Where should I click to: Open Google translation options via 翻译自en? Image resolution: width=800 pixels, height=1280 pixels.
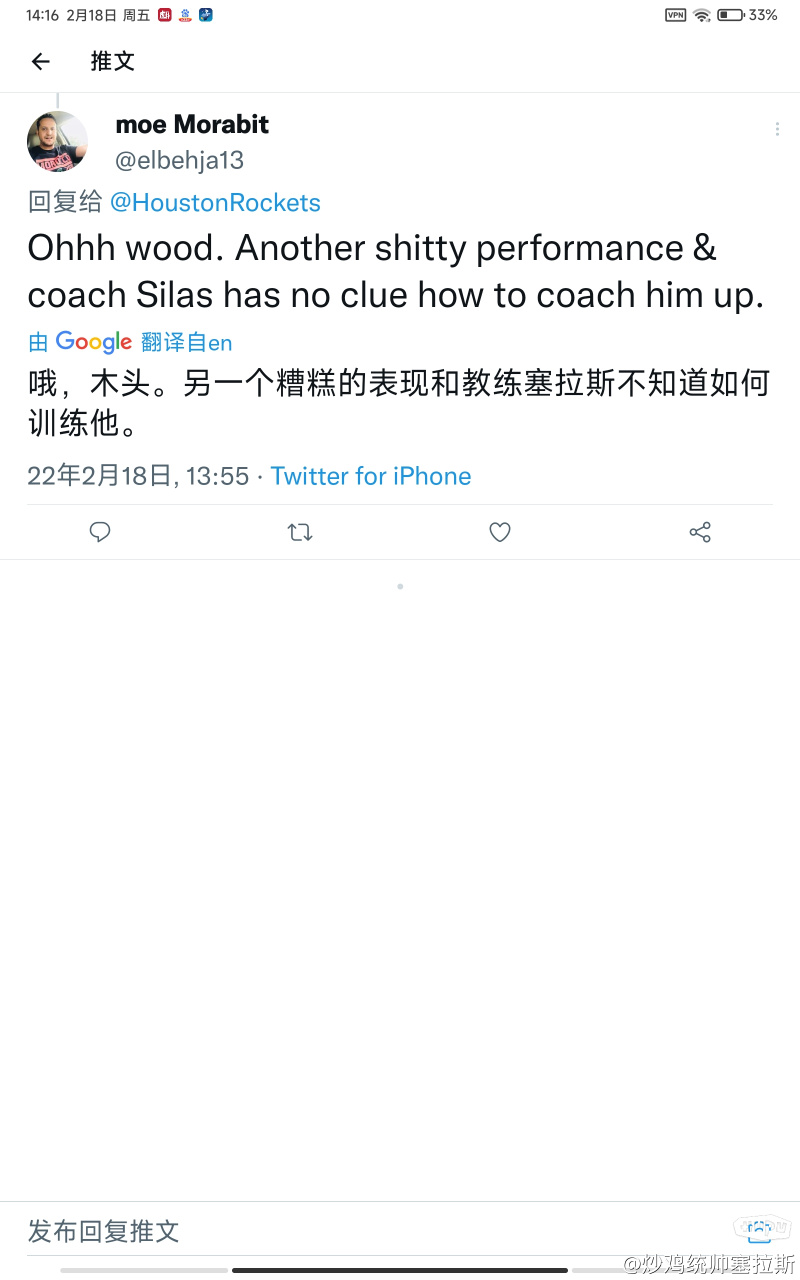click(x=187, y=342)
